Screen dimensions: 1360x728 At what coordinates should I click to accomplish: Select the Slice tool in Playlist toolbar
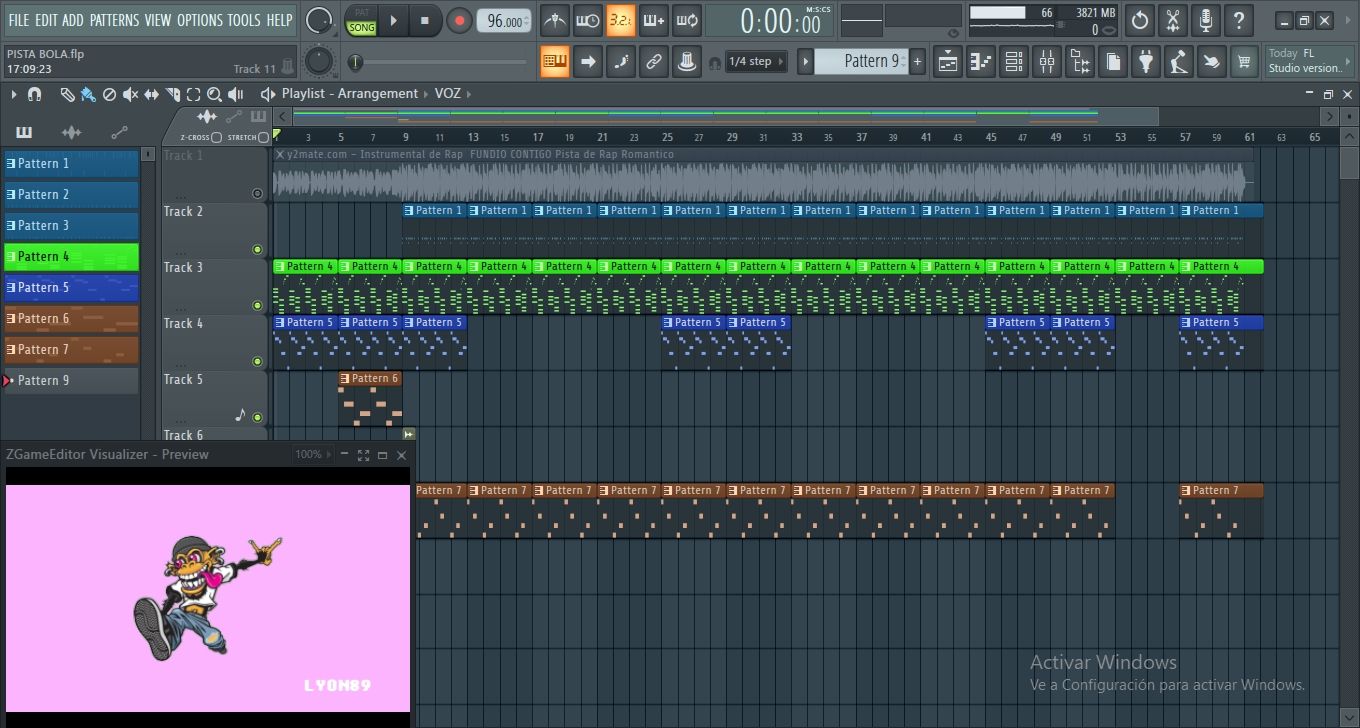pos(173,94)
